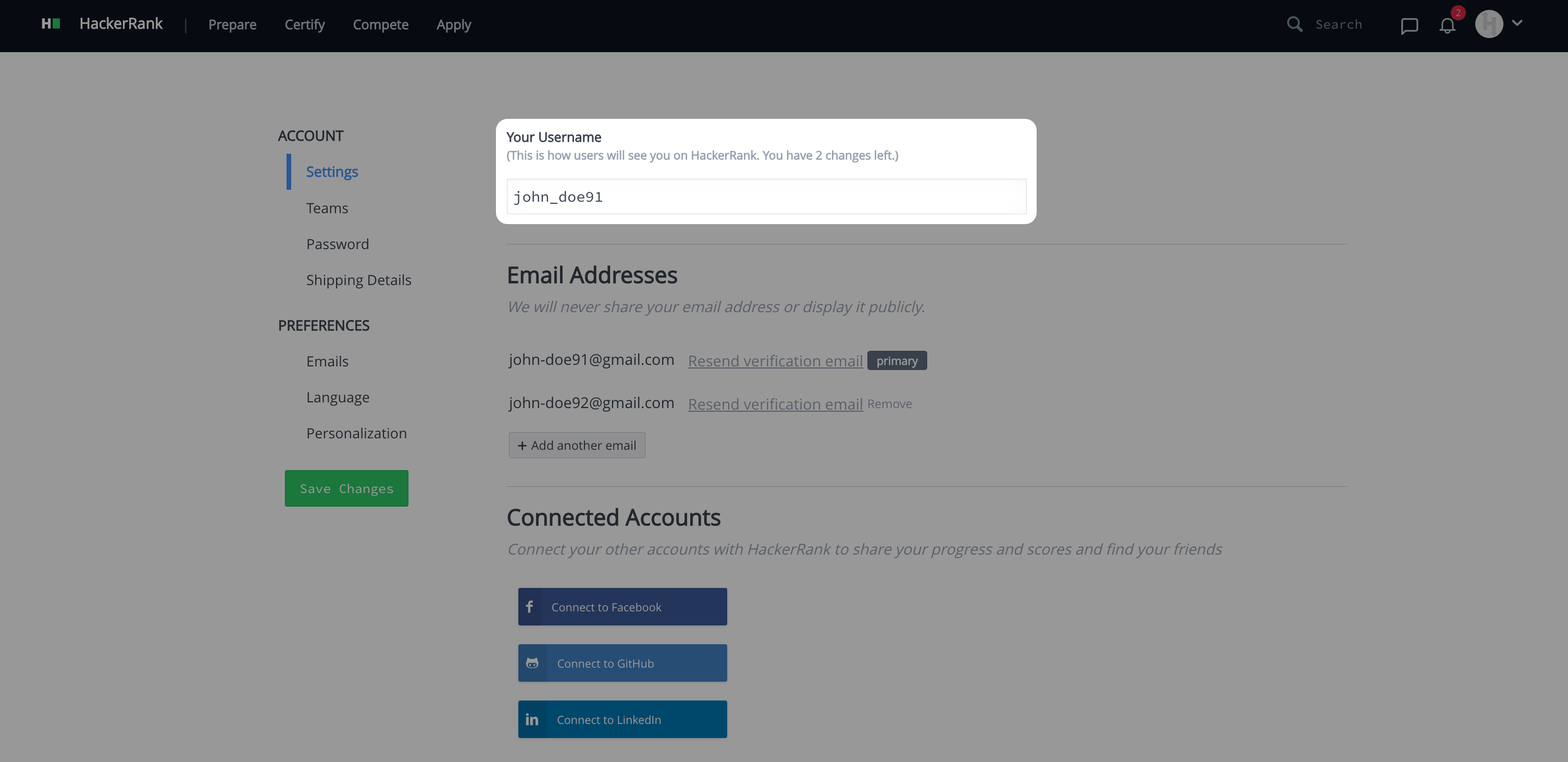Select Settings in the Account sidebar

pos(332,172)
